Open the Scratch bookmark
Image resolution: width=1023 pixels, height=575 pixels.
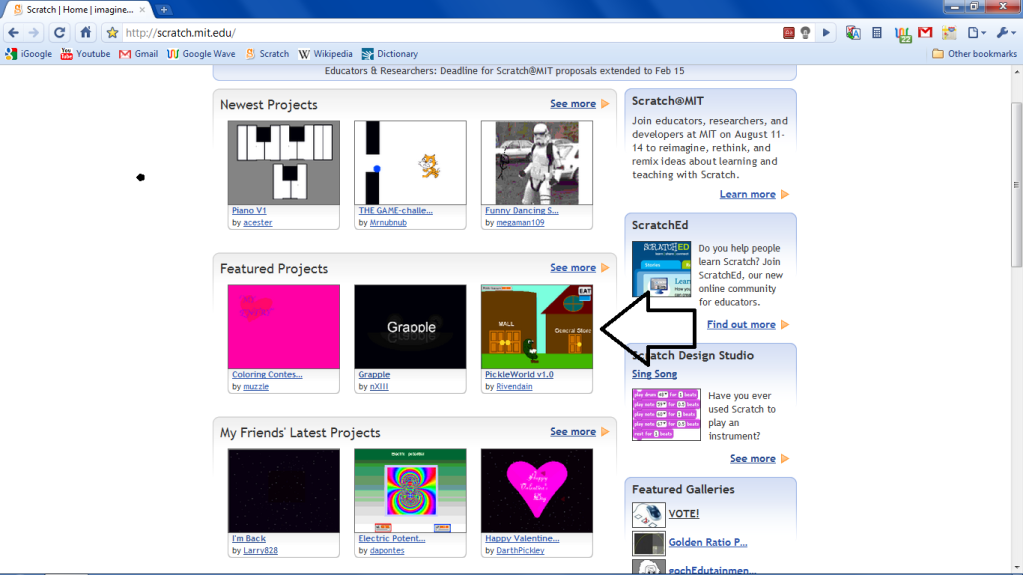pos(267,54)
